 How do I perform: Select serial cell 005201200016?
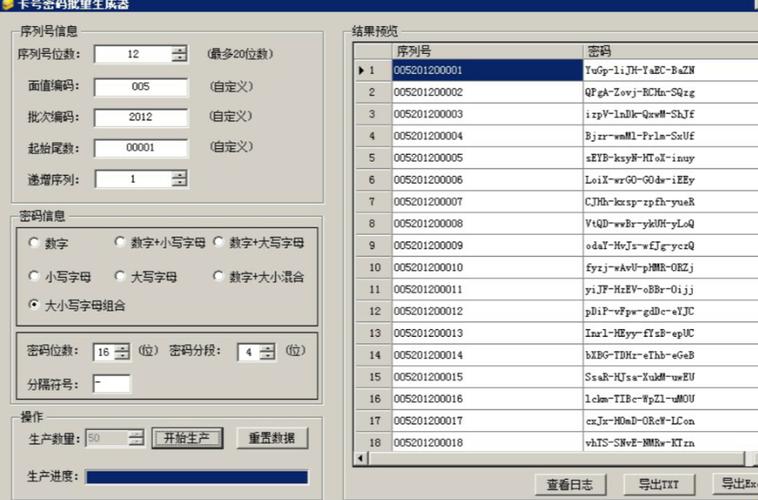(487, 399)
